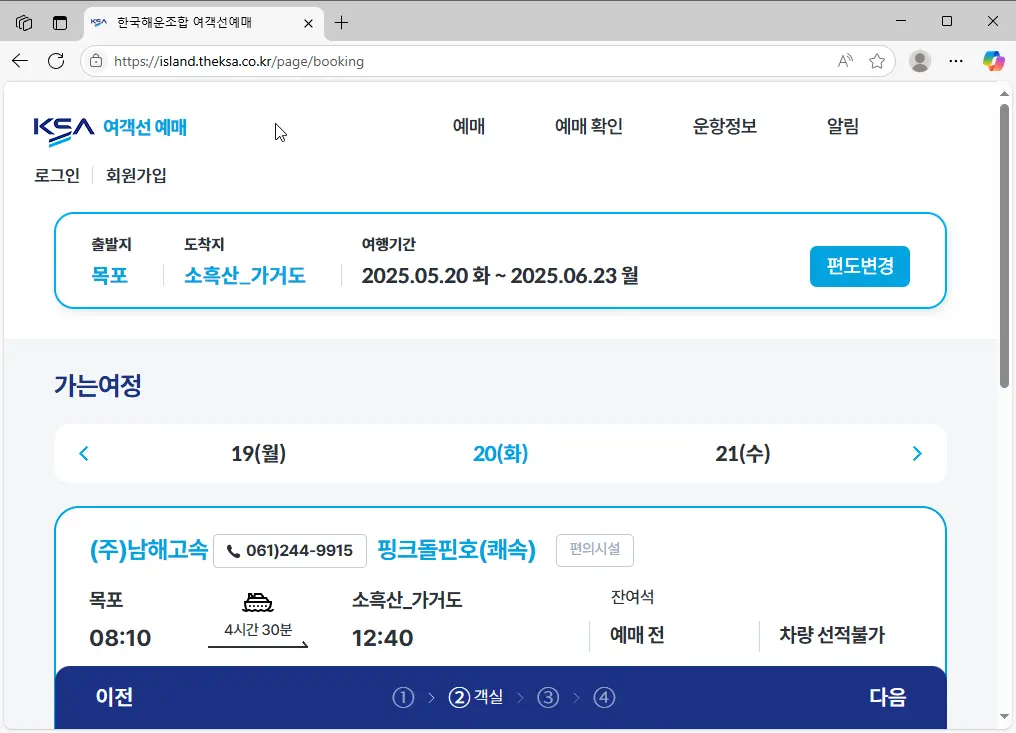
Task: Select the 19(월) date
Action: coord(260,453)
